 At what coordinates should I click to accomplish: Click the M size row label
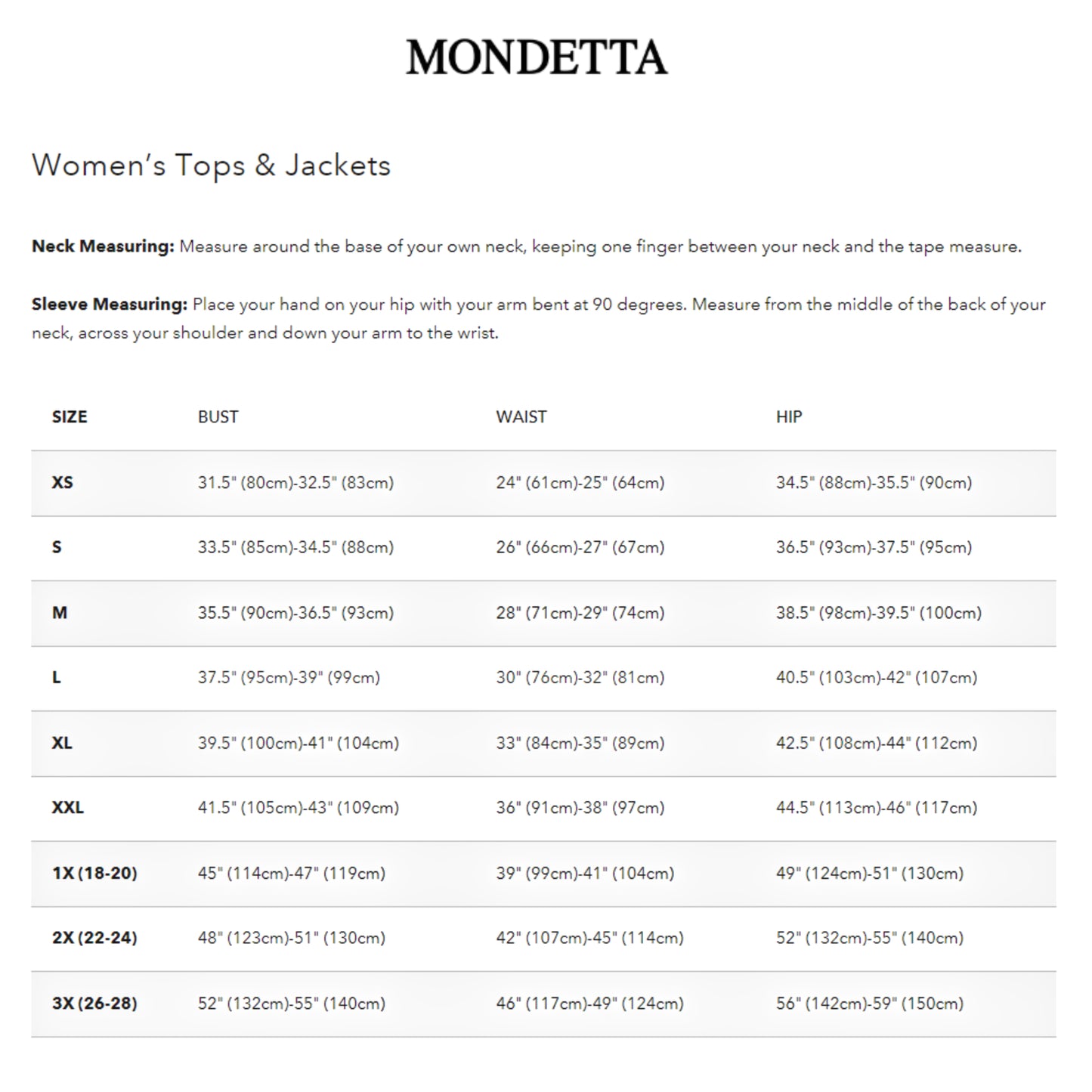60,613
